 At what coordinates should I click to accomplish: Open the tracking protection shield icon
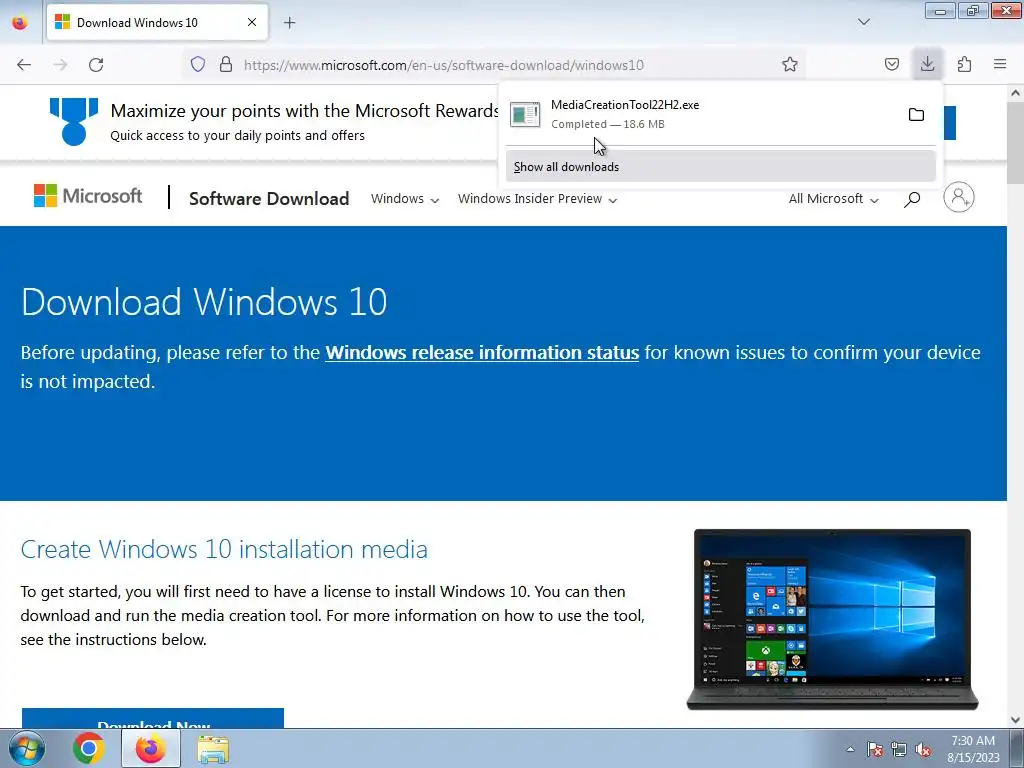[x=198, y=64]
